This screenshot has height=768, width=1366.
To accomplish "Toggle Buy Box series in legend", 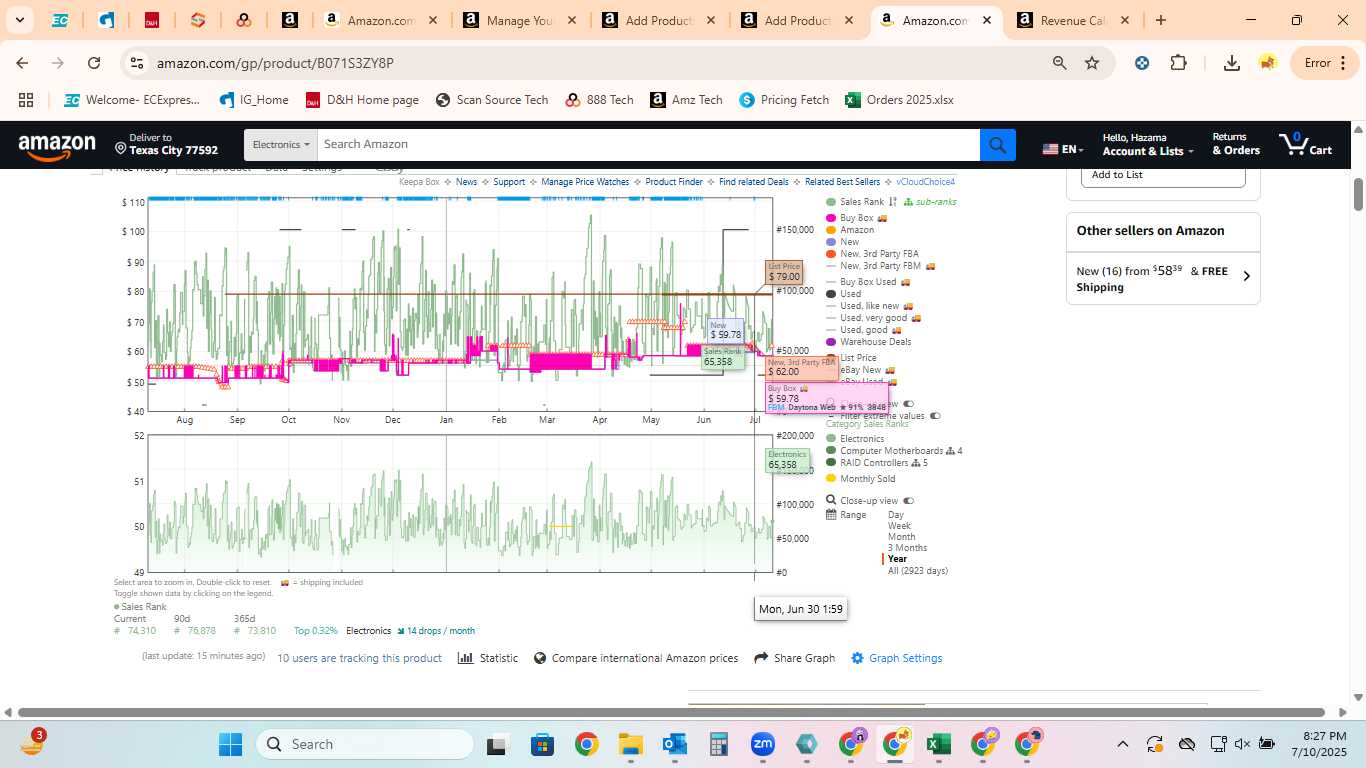I will [x=856, y=218].
